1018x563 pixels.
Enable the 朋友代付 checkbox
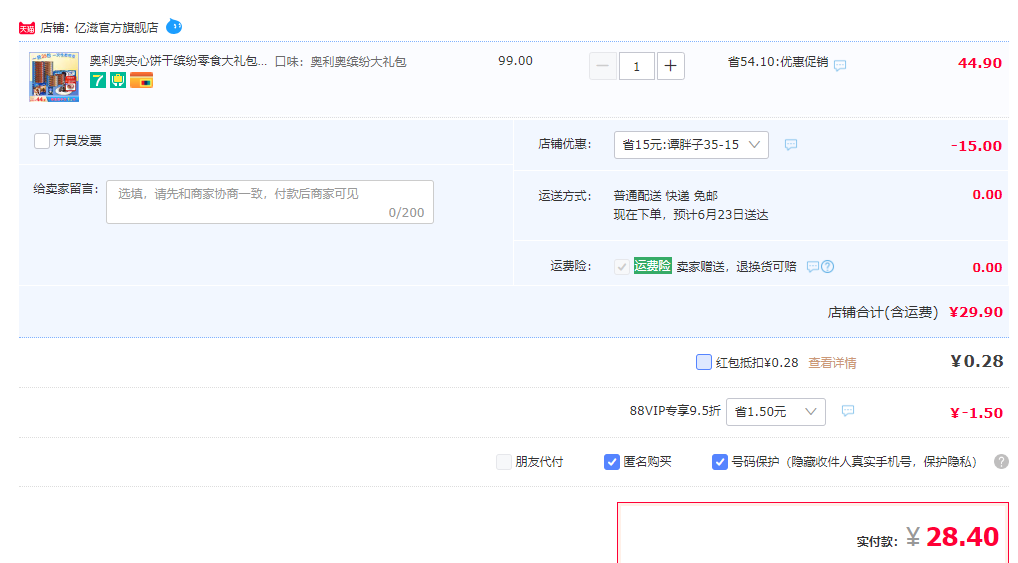(504, 462)
